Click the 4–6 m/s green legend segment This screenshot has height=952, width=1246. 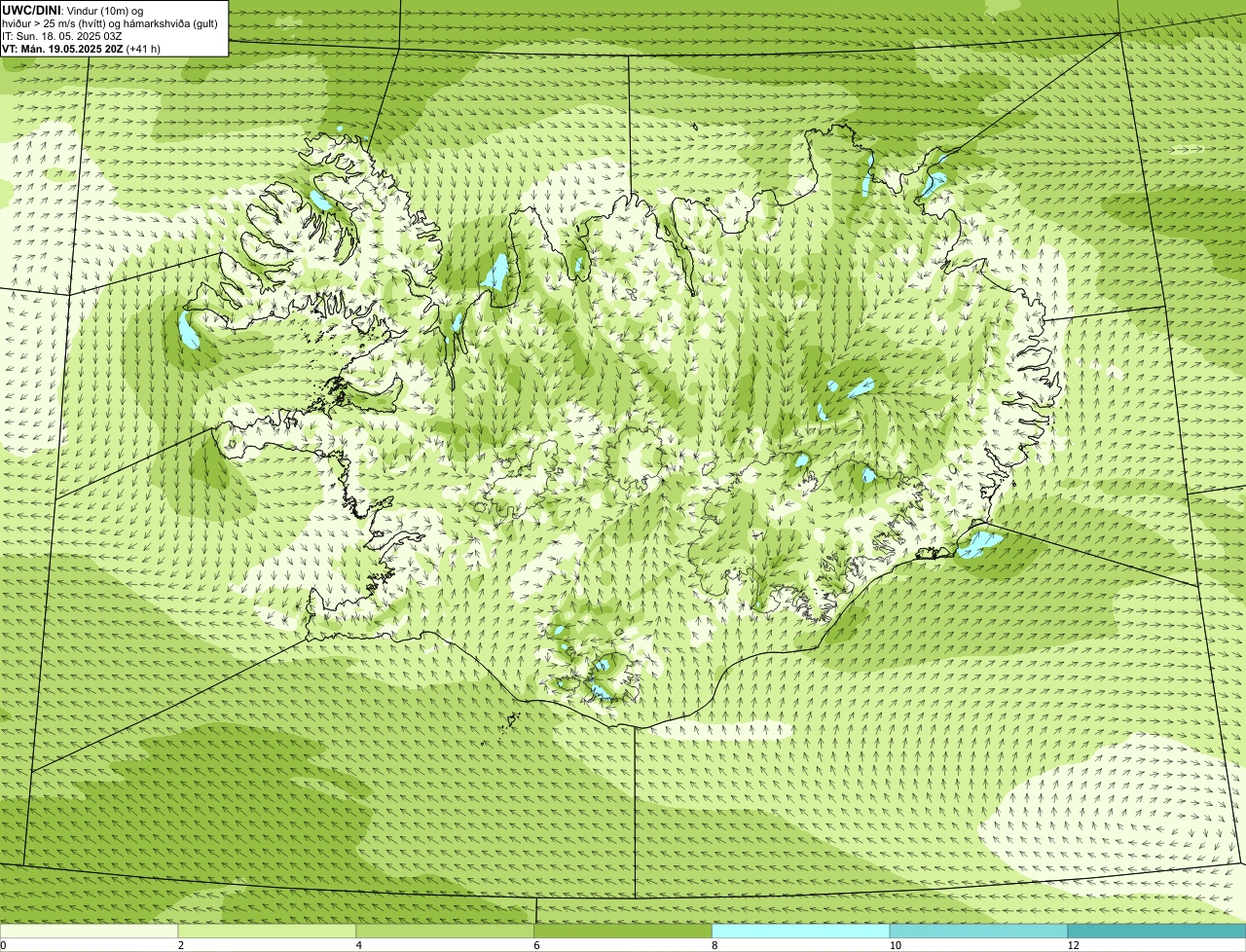445,932
